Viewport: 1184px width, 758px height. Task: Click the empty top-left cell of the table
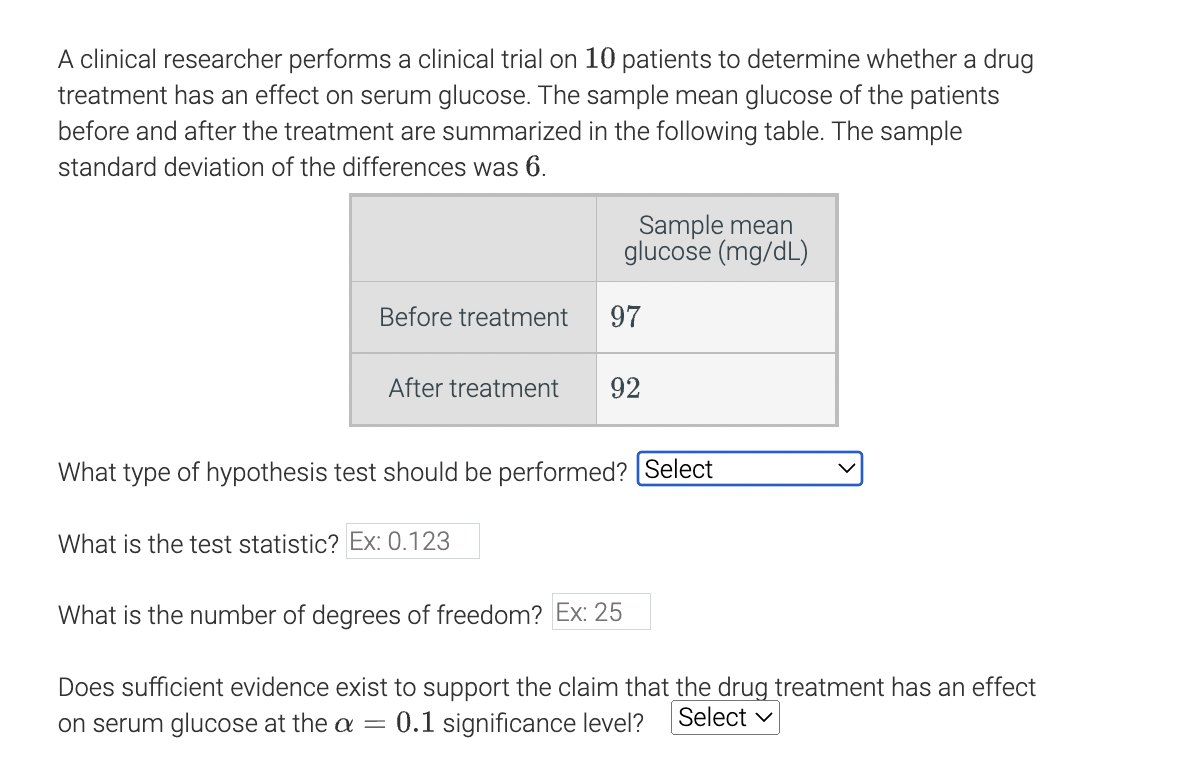coord(473,238)
